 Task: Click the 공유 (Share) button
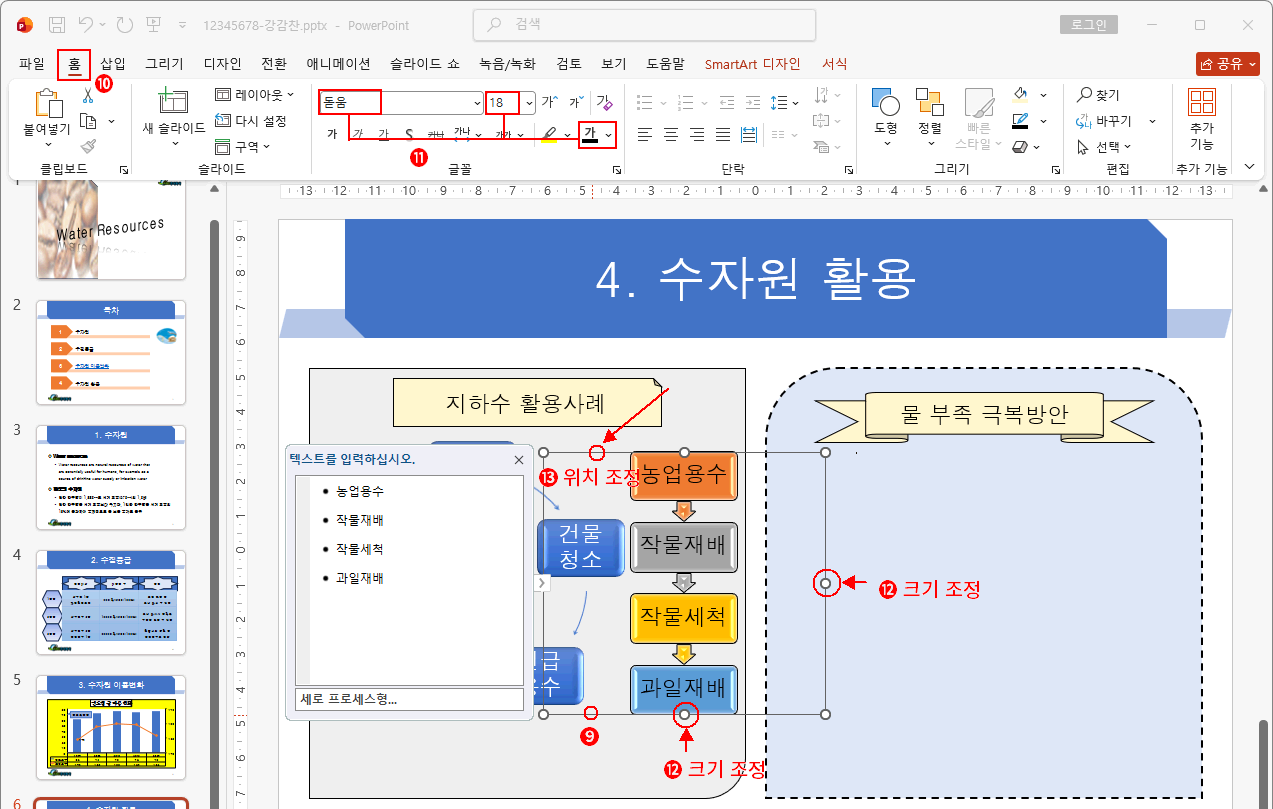(x=1228, y=62)
